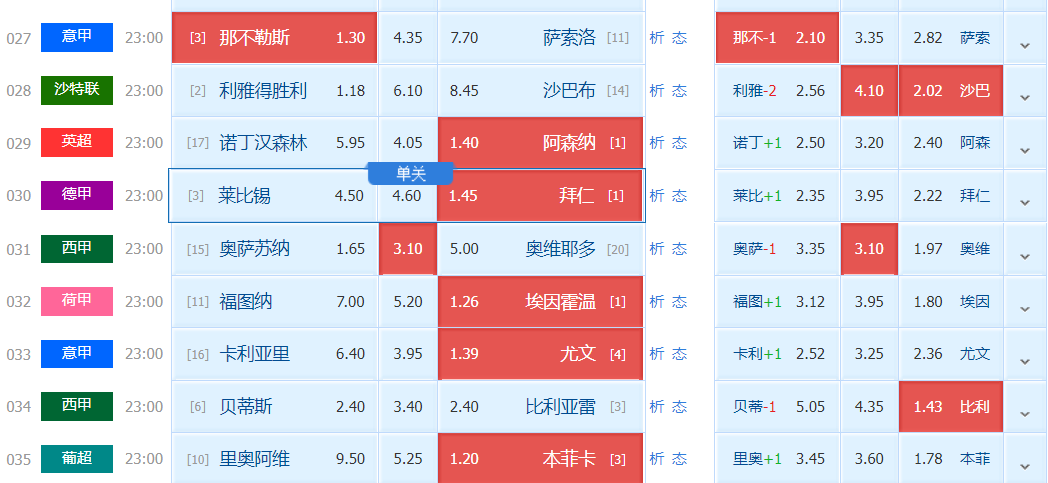The height and width of the screenshot is (483, 1048).
Task: Select handicap 2.22 拜仁 option
Action: 951,196
